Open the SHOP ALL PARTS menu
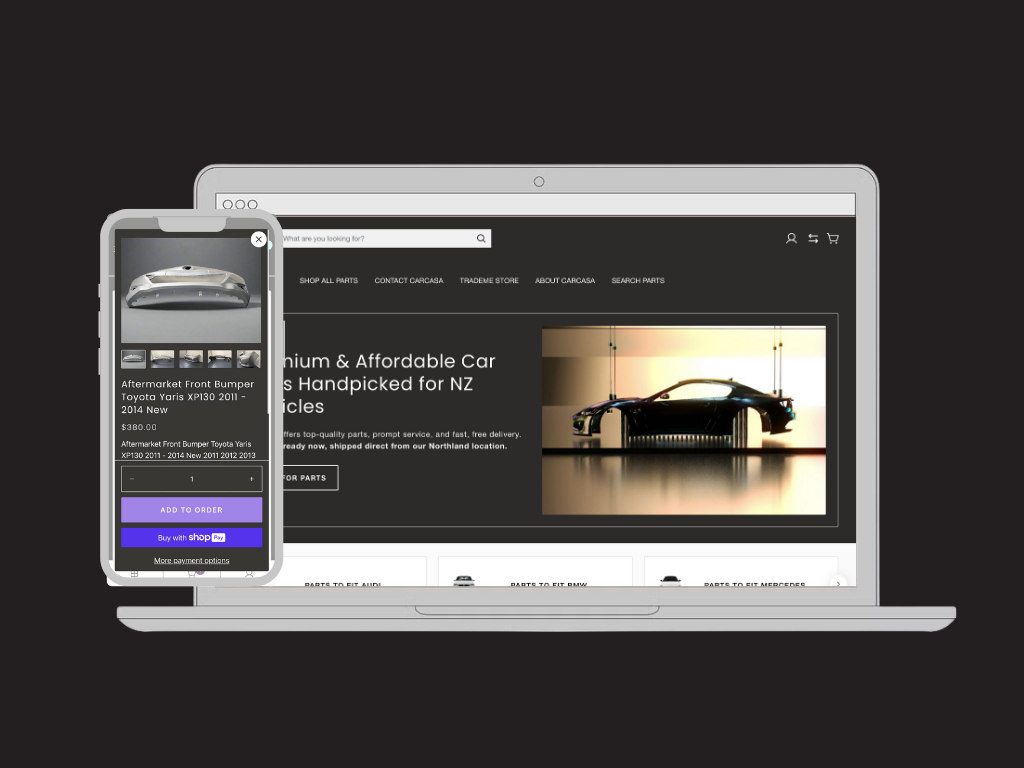The width and height of the screenshot is (1024, 768). click(328, 281)
